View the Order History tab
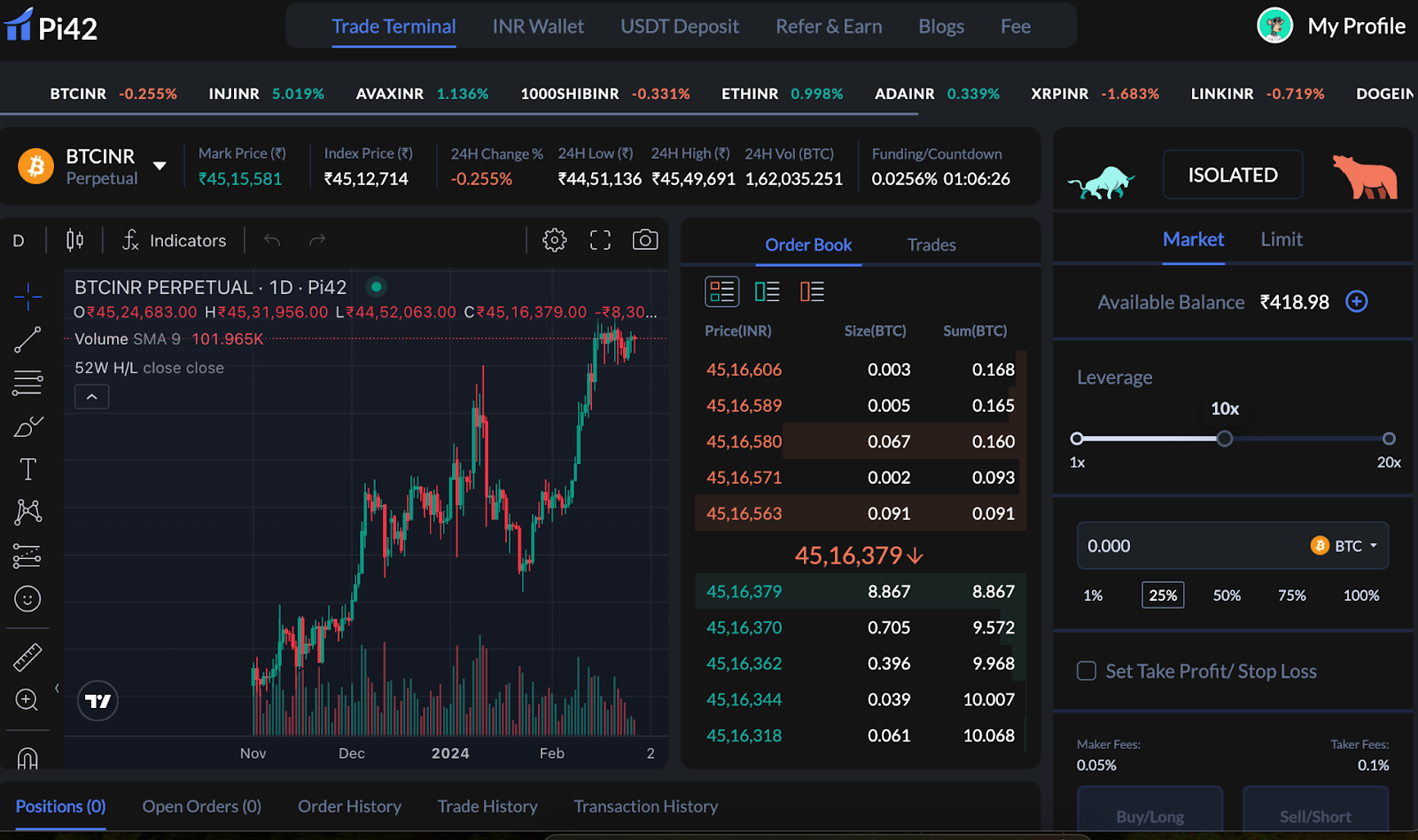The image size is (1418, 840). coord(349,806)
